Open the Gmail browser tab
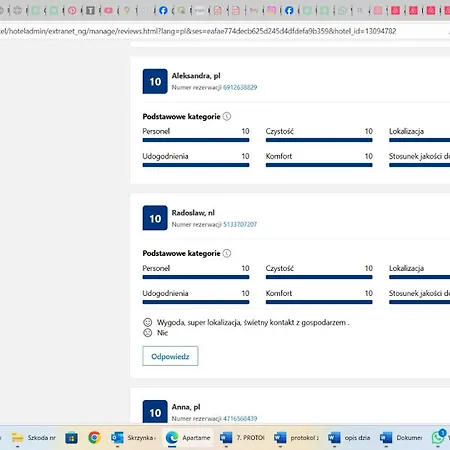This screenshot has width=450, height=450. click(253, 11)
